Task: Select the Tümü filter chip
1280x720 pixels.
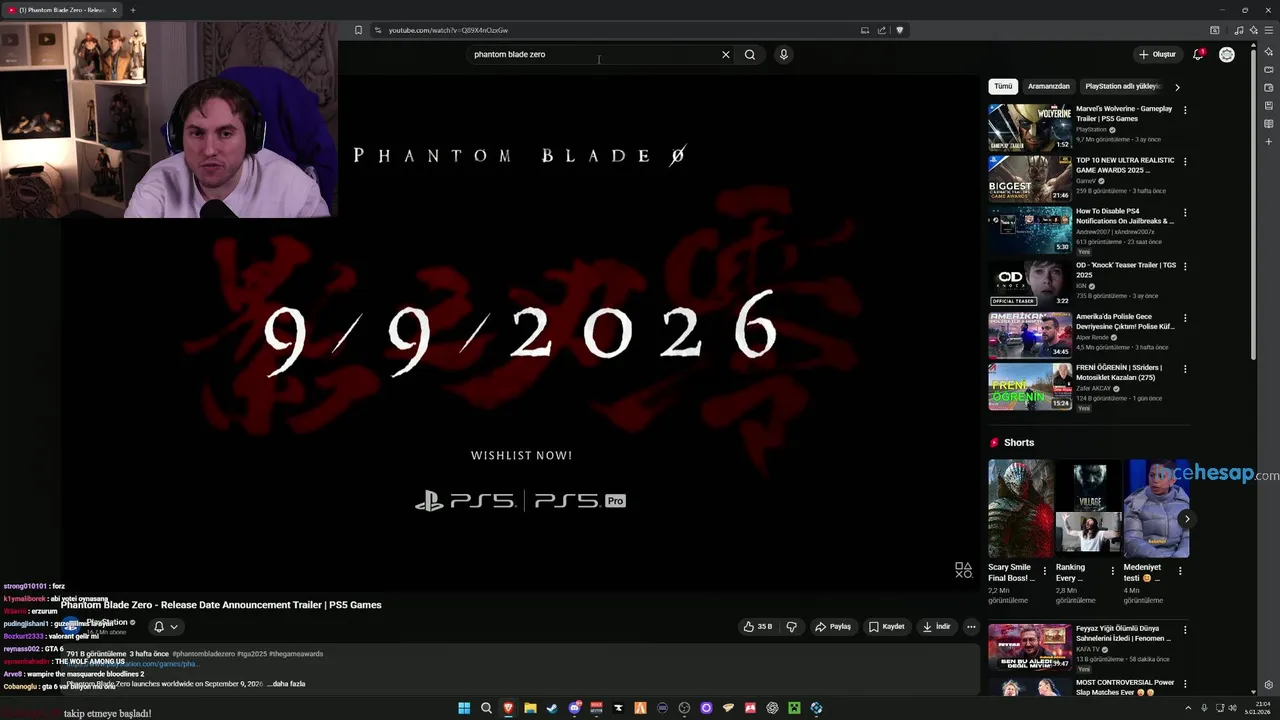Action: [x=1003, y=86]
